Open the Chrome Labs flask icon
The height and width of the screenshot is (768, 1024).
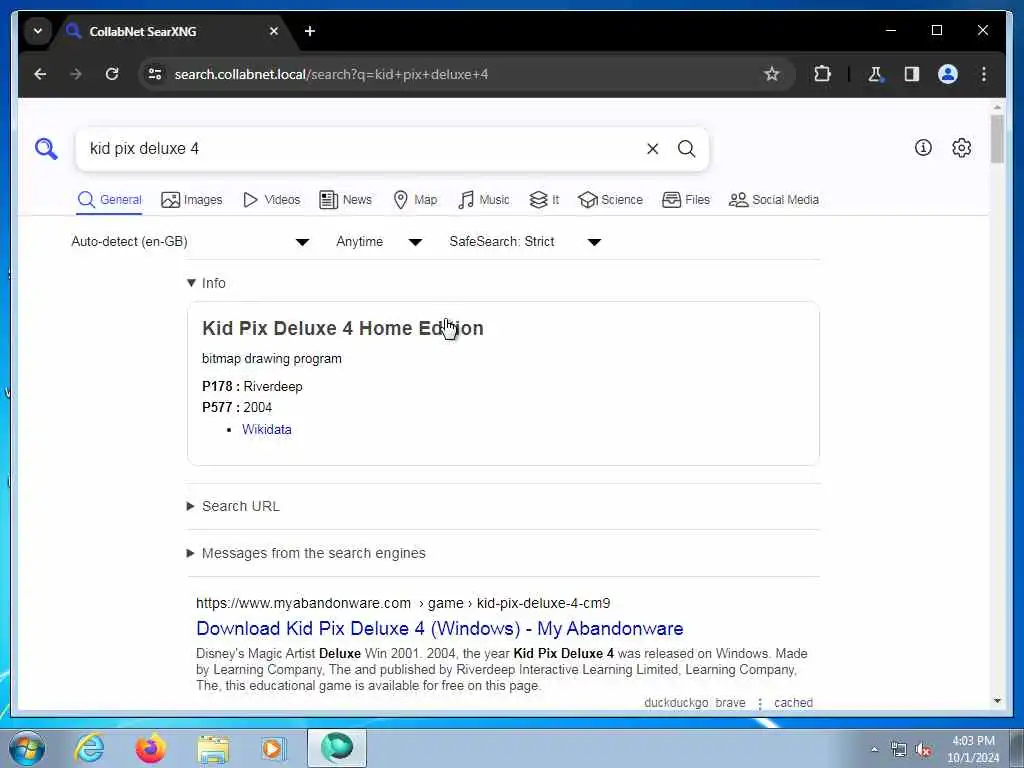coord(875,74)
